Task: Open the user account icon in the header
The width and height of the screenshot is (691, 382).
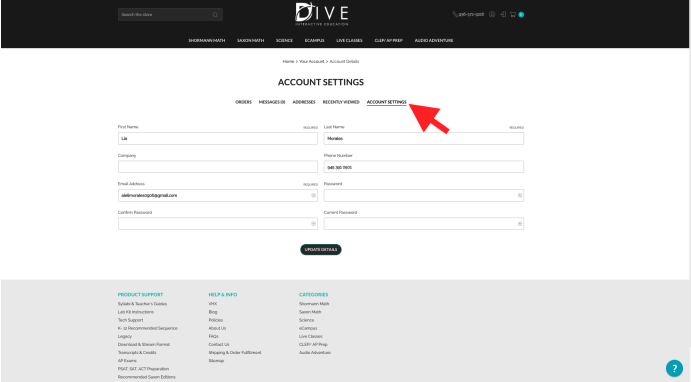Action: click(x=492, y=15)
